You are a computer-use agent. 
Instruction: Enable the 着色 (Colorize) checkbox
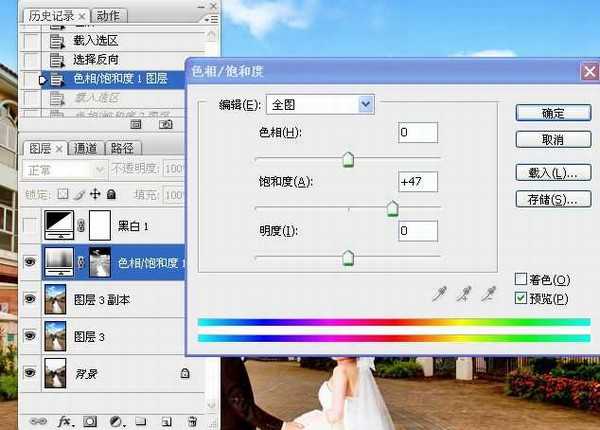pos(520,279)
